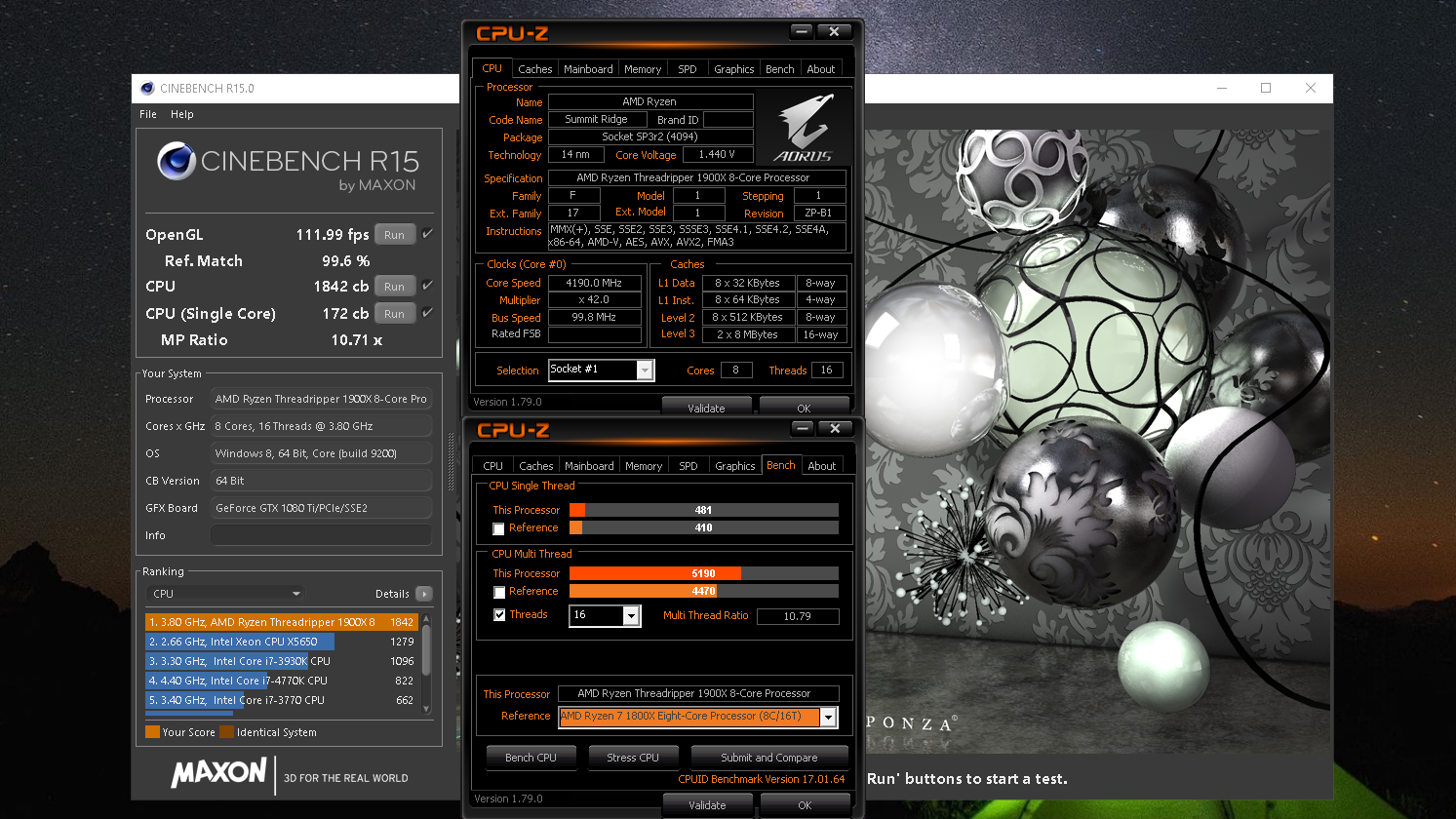The image size is (1456, 819).
Task: Select ranking row Intel Xeon CPU X5650
Action: pyautogui.click(x=282, y=642)
